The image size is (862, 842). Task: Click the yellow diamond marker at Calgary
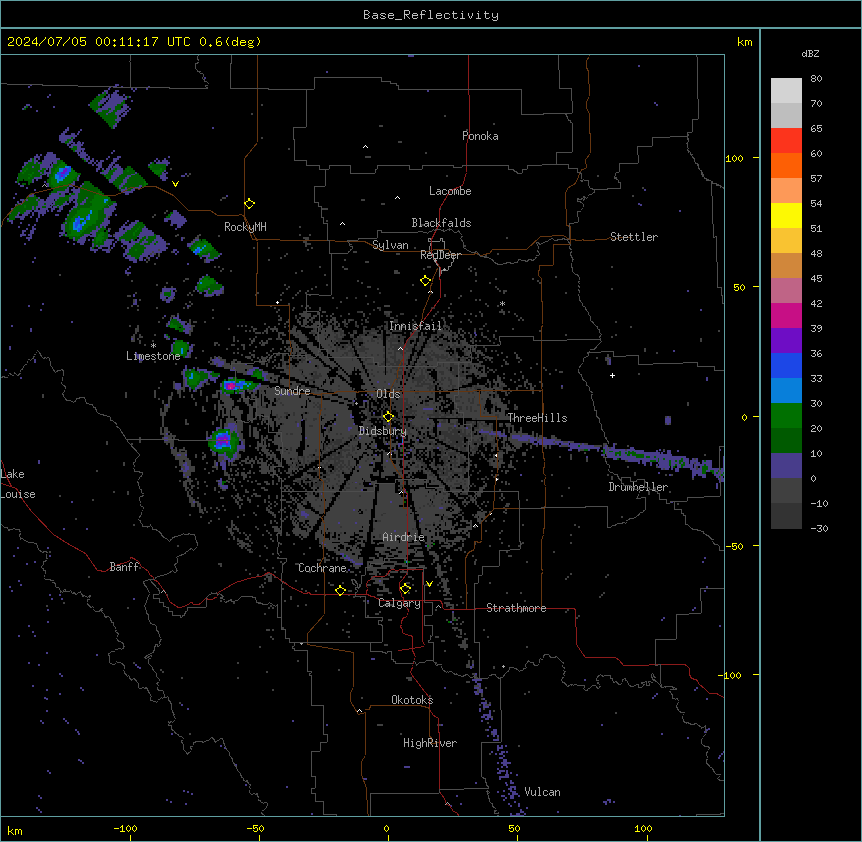405,589
